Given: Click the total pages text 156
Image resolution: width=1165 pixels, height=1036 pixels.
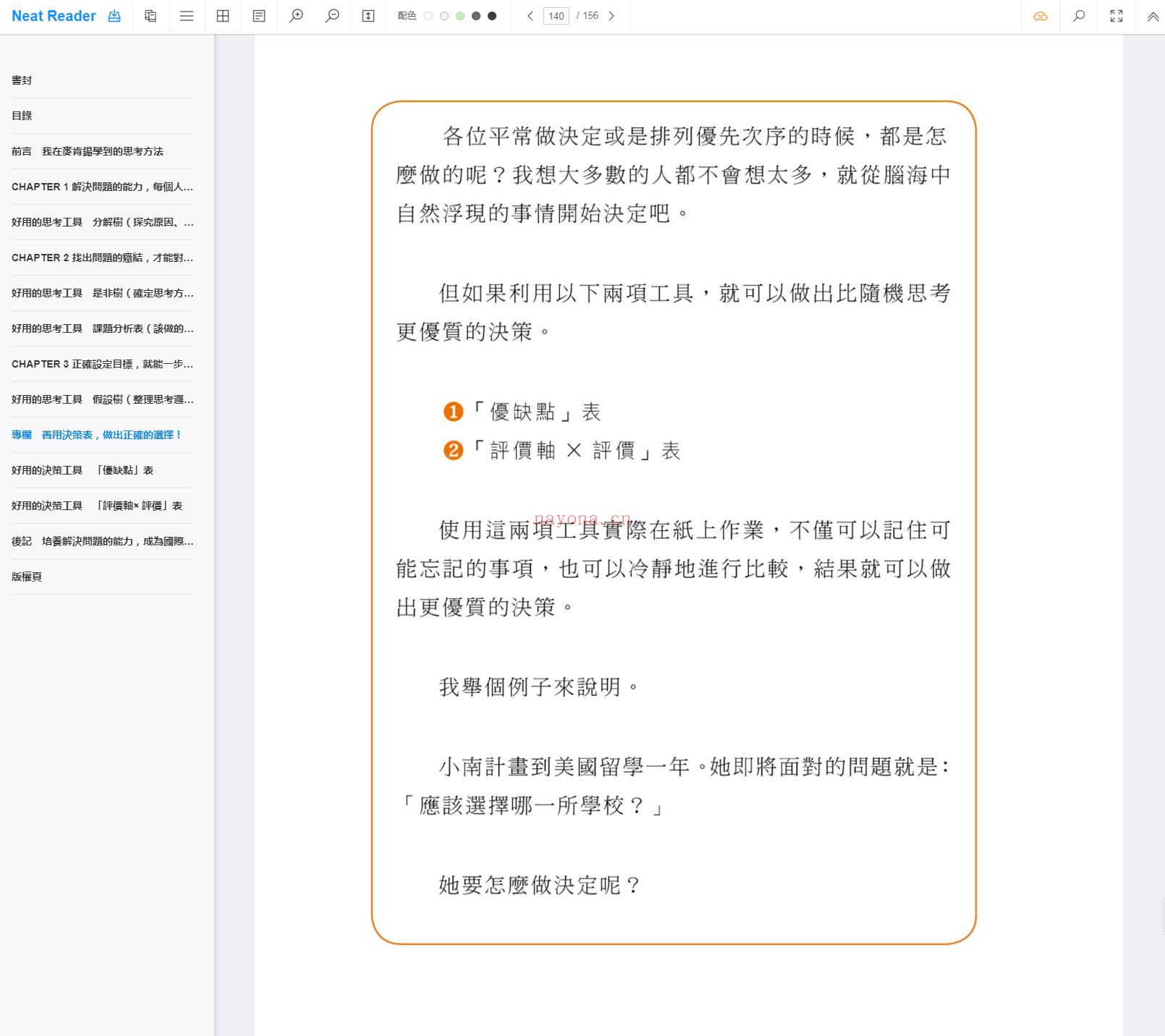Looking at the screenshot, I should click(590, 16).
